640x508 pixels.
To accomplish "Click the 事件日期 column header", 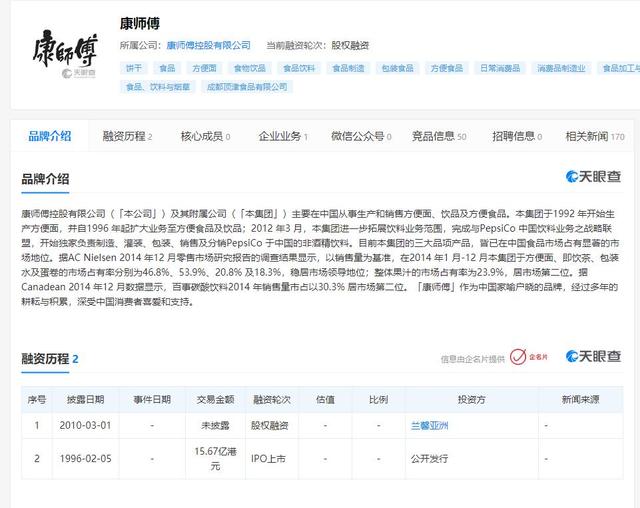I will coord(152,399).
